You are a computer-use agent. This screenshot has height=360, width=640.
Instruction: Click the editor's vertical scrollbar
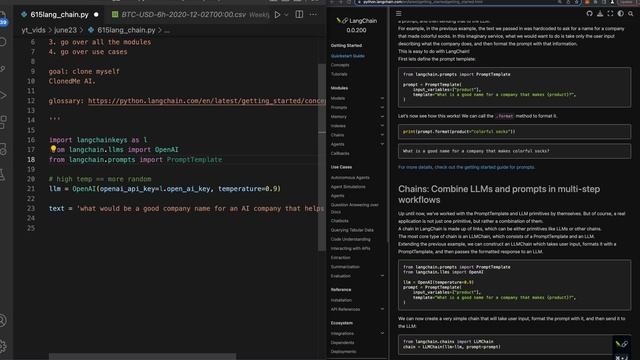322,157
